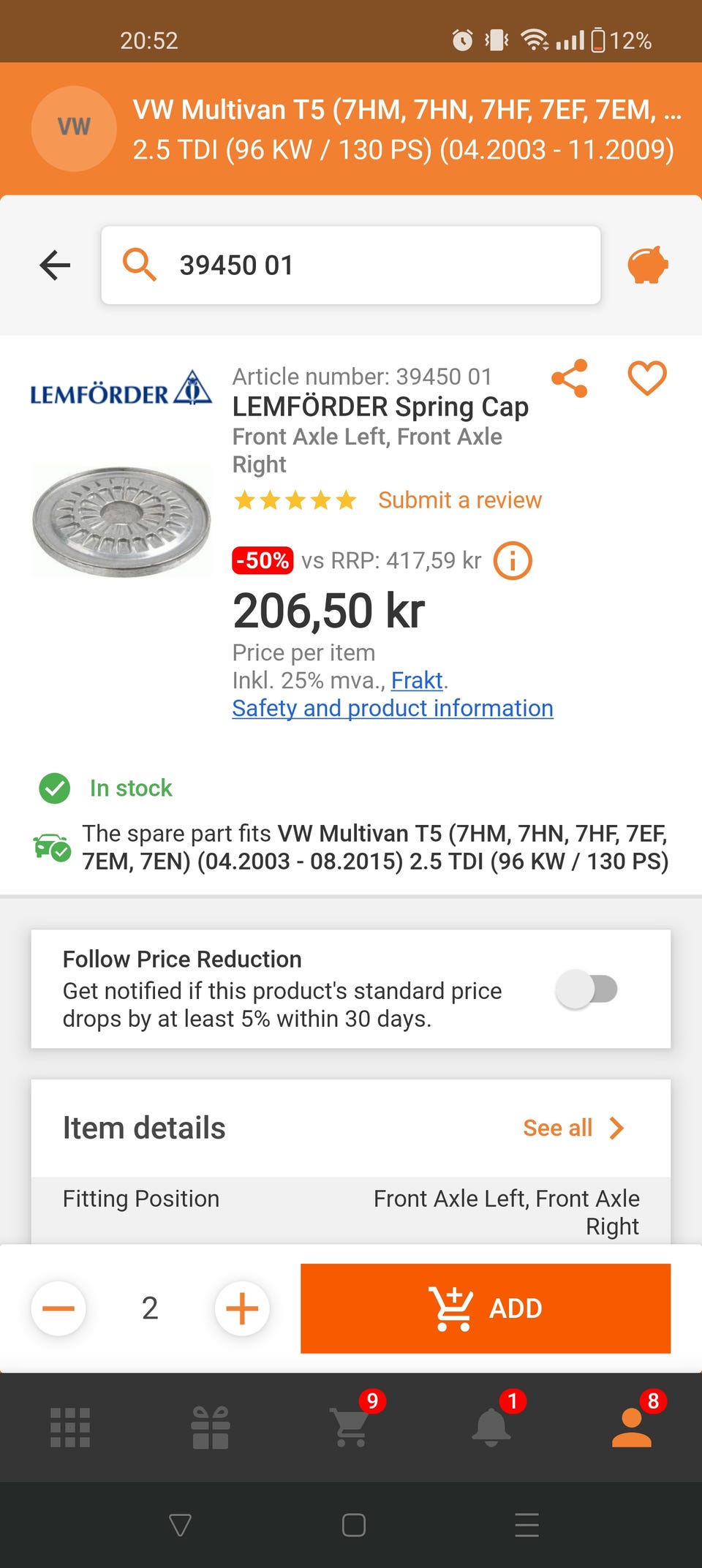The width and height of the screenshot is (702, 1568).
Task: Open the gift offers tab
Action: (211, 1427)
